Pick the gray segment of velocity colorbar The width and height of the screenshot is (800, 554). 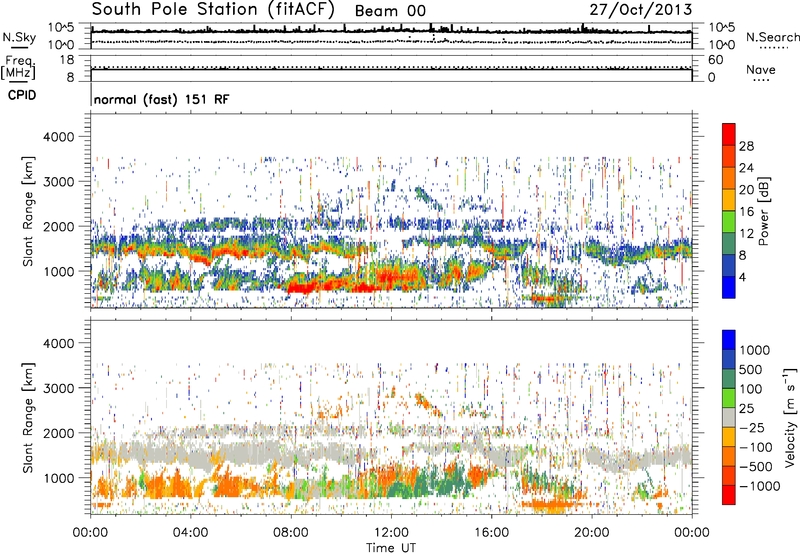pyautogui.click(x=729, y=417)
